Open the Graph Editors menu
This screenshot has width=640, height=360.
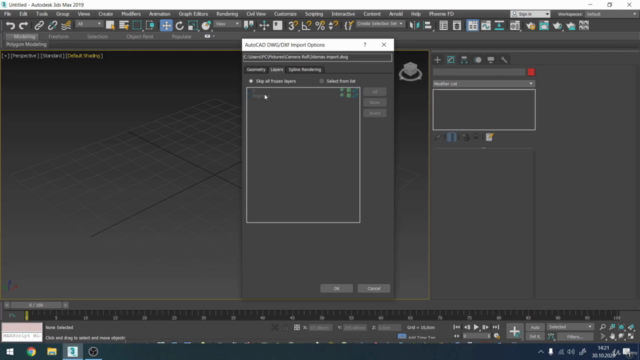(193, 14)
